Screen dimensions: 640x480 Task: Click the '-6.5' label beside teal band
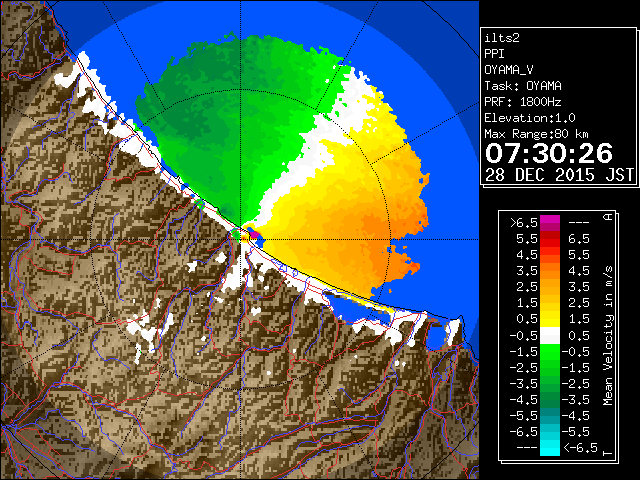524,431
